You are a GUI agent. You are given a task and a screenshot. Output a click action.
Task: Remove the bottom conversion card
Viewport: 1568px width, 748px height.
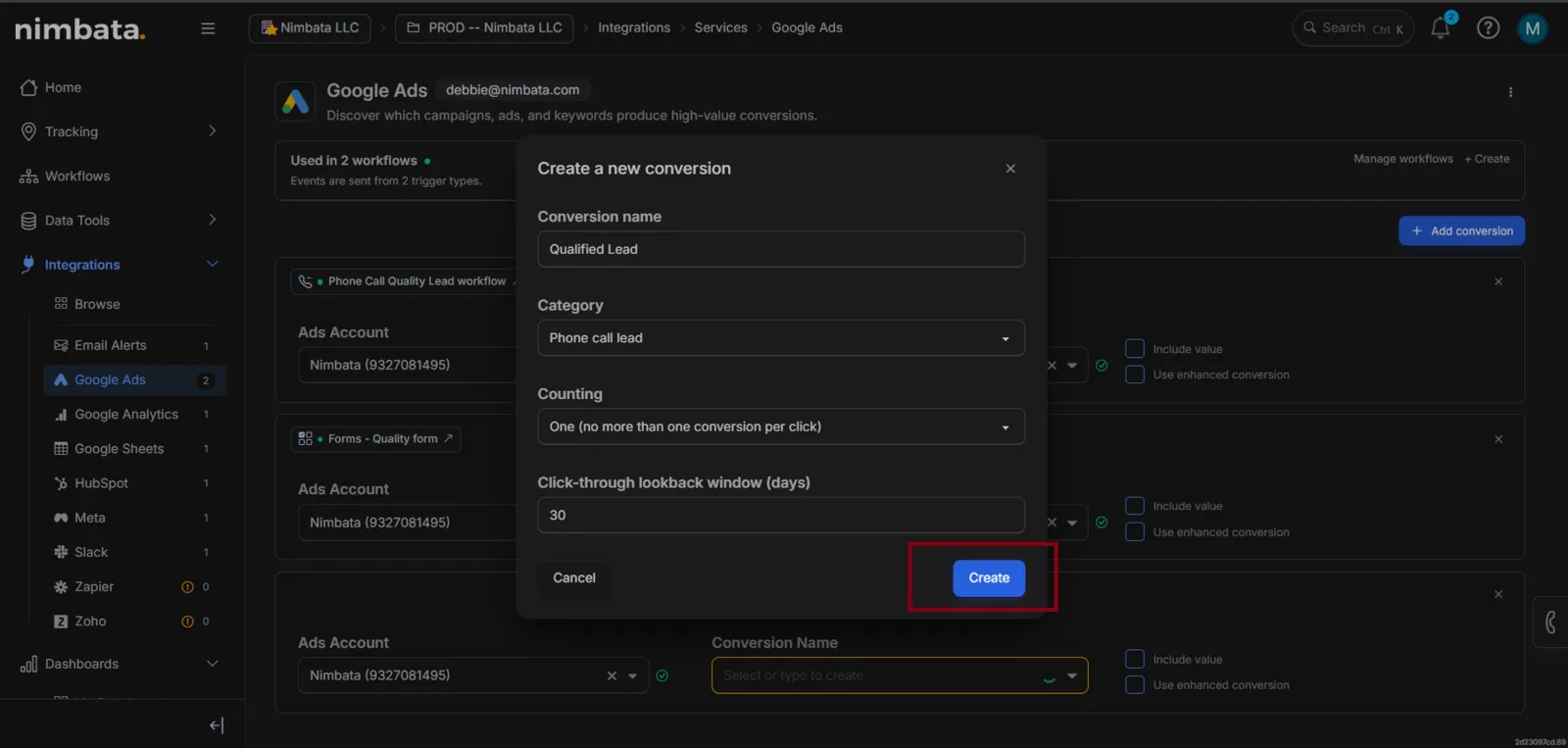1498,594
